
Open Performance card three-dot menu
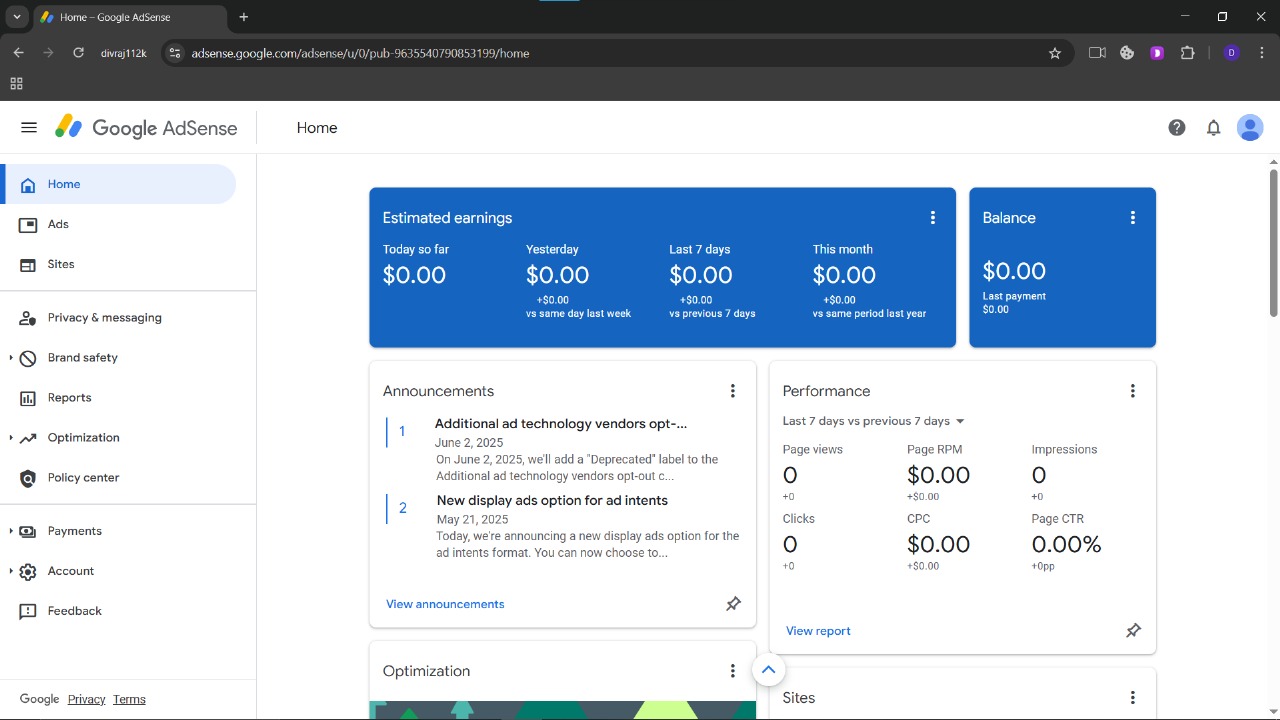(x=1133, y=391)
